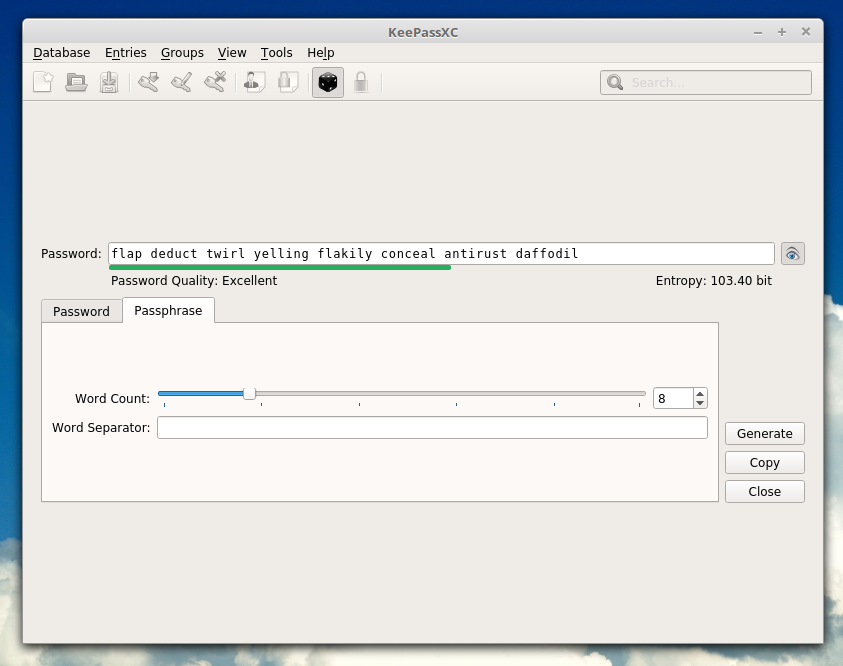Image resolution: width=843 pixels, height=666 pixels.
Task: Click into the generated Password field
Action: click(441, 254)
